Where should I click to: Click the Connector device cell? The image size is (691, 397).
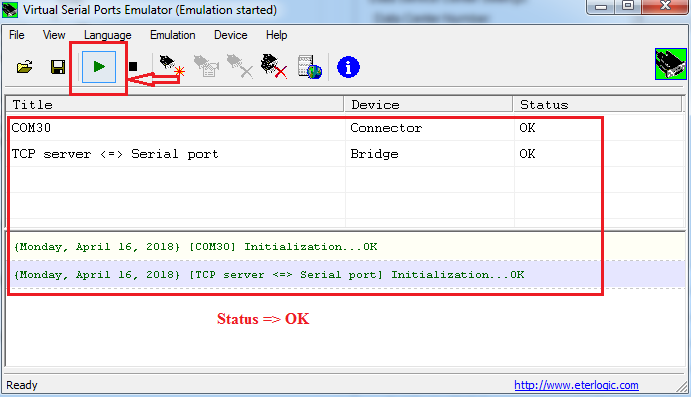386,128
